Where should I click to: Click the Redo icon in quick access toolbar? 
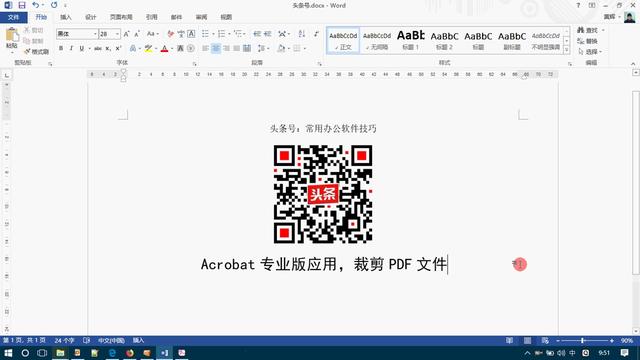[x=54, y=5]
